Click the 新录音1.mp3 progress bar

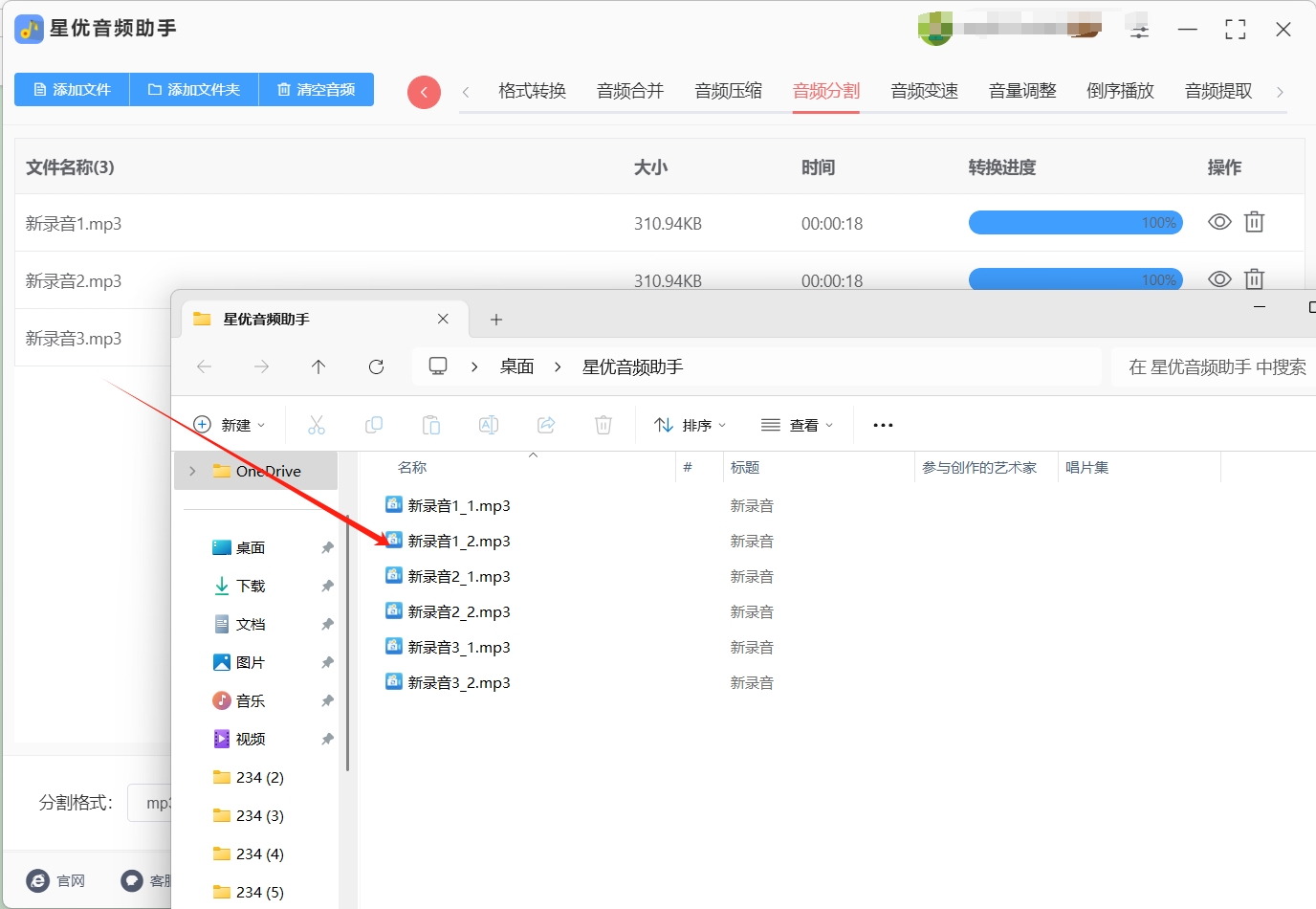(x=1076, y=223)
